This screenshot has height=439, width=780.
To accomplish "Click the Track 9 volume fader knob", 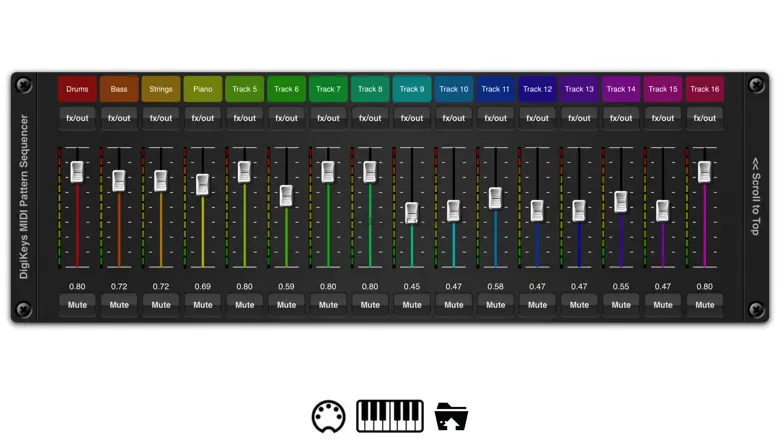I will tap(412, 213).
